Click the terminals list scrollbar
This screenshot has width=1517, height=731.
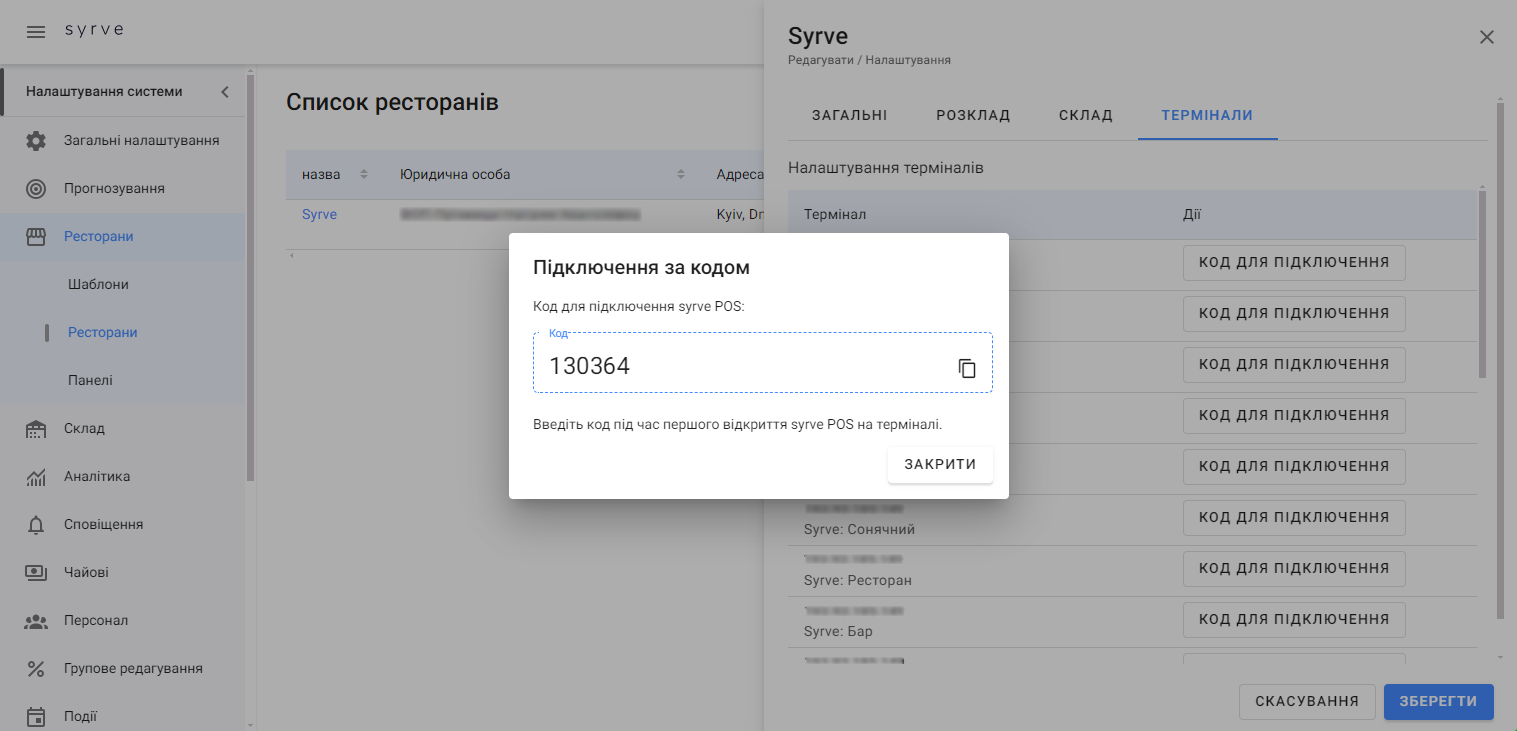pyautogui.click(x=1483, y=285)
